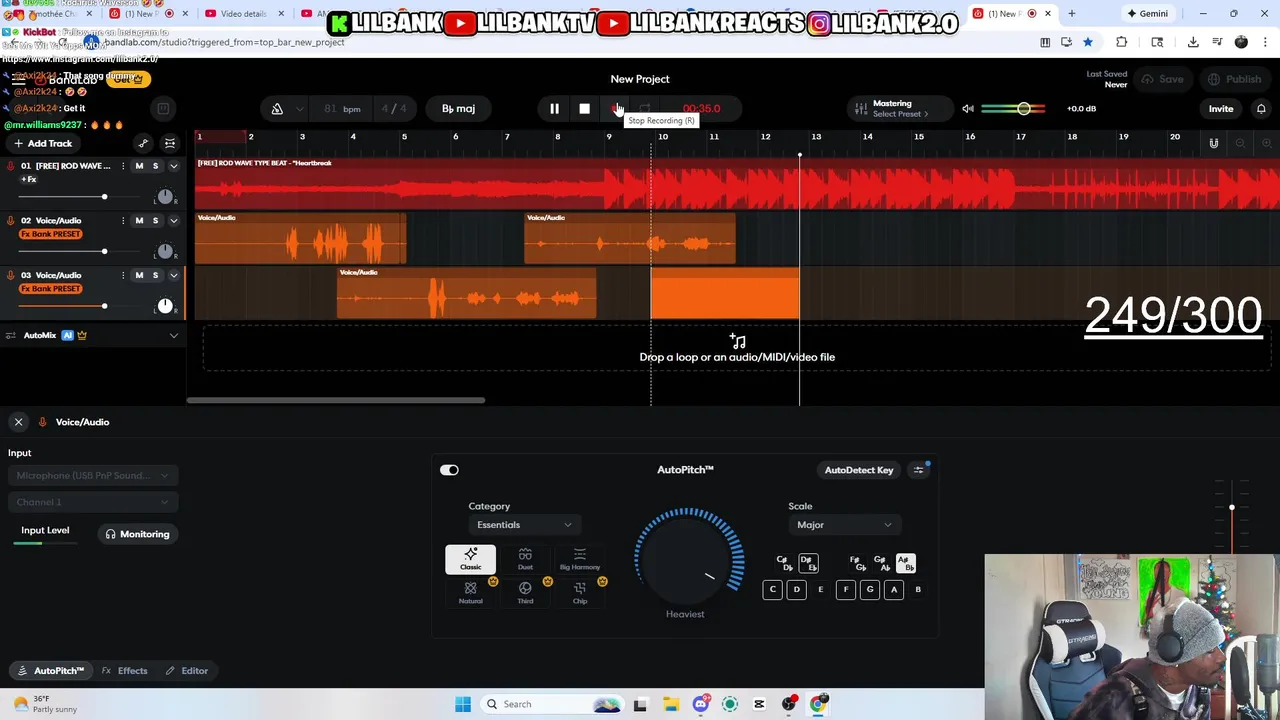Arm track 03 microphone icon
Image resolution: width=1280 pixels, height=720 pixels.
tap(9, 275)
